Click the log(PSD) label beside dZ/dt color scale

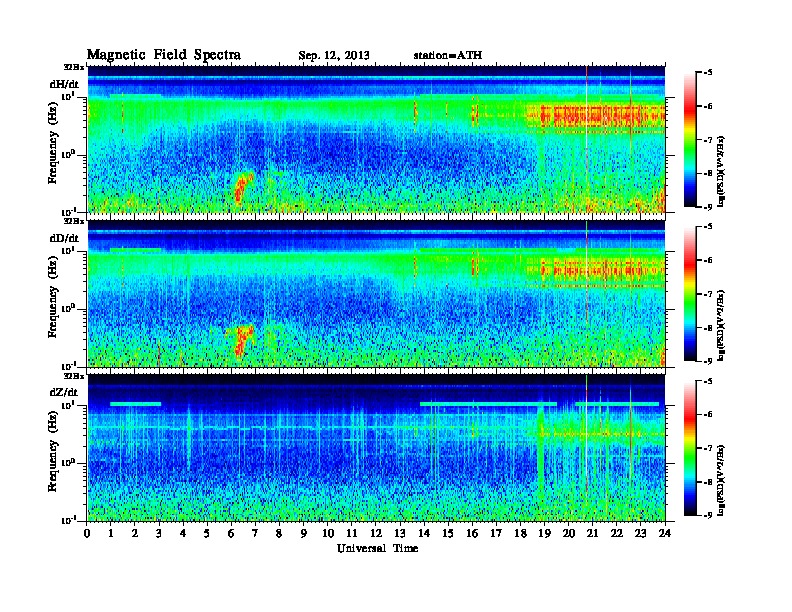coord(723,480)
